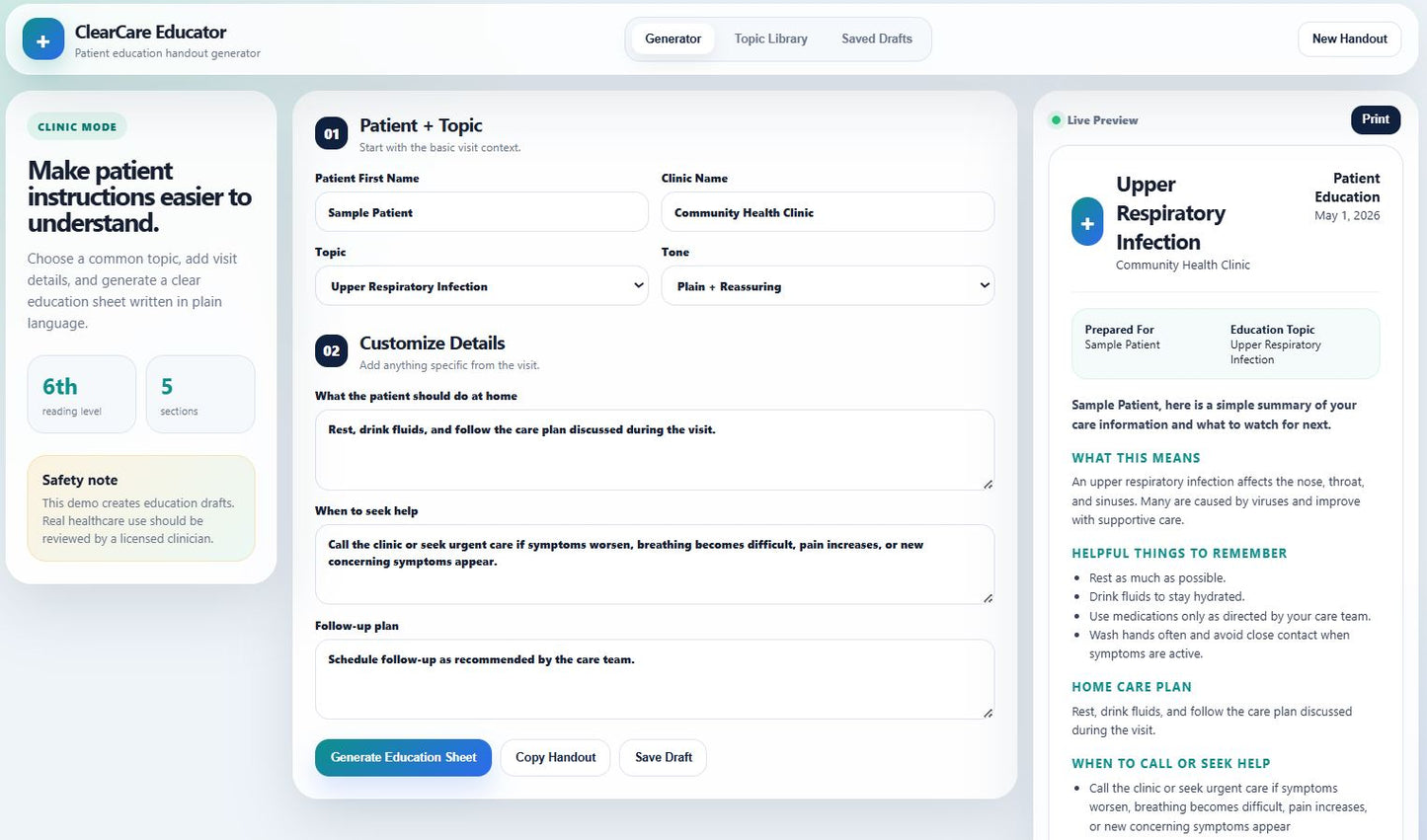This screenshot has width=1427, height=840.
Task: Click the follow-up plan text area resize handle
Action: tap(988, 713)
